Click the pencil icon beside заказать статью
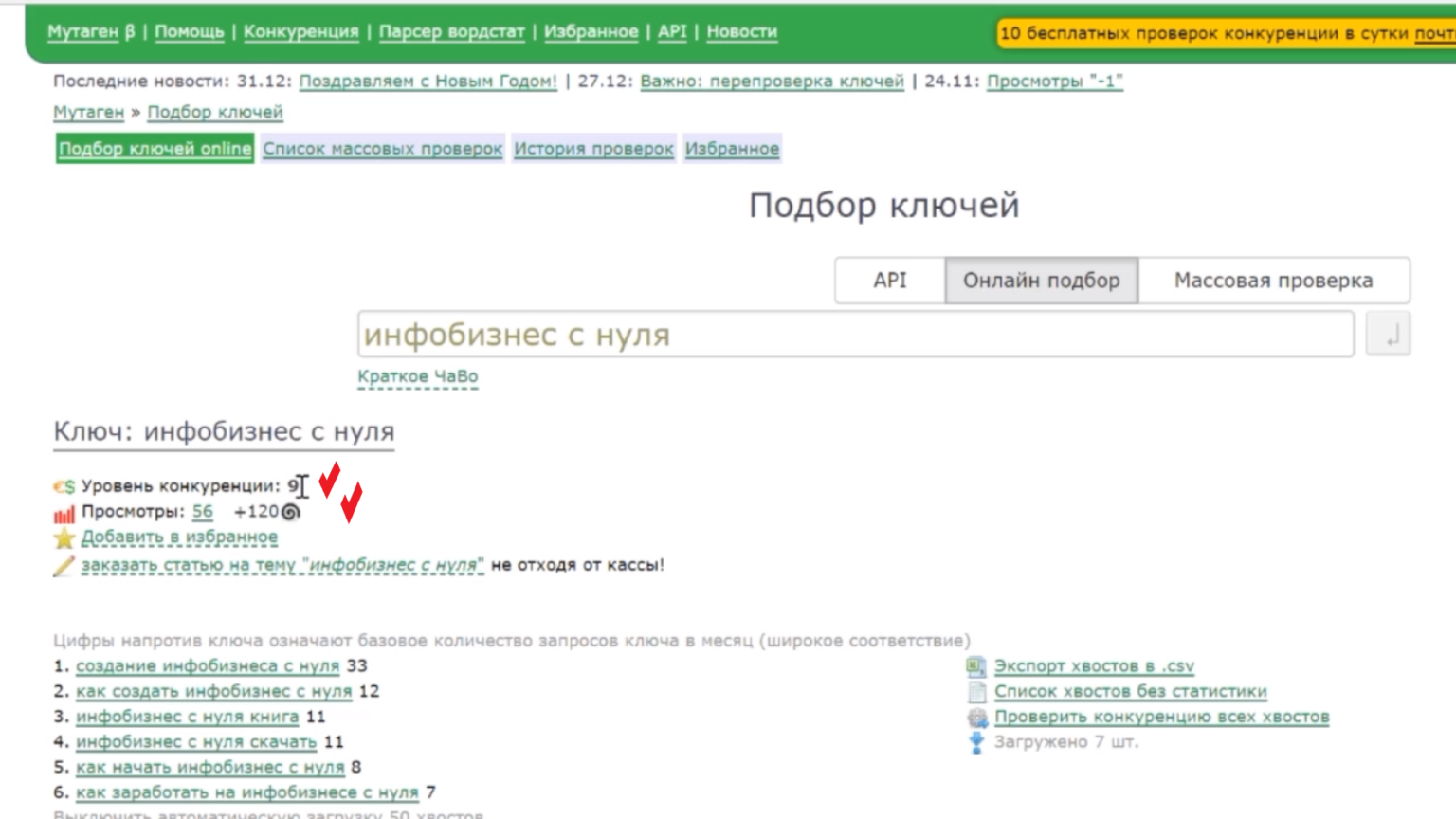Viewport: 1456px width, 819px height. [64, 566]
